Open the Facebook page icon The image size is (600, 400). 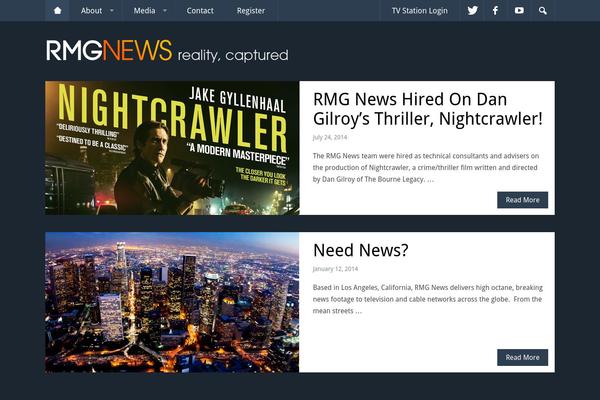pyautogui.click(x=495, y=11)
